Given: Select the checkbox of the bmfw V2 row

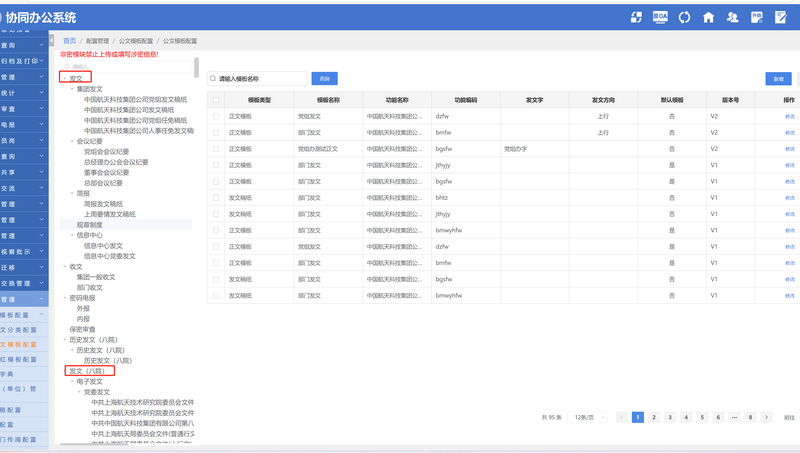Looking at the screenshot, I should pos(216,133).
